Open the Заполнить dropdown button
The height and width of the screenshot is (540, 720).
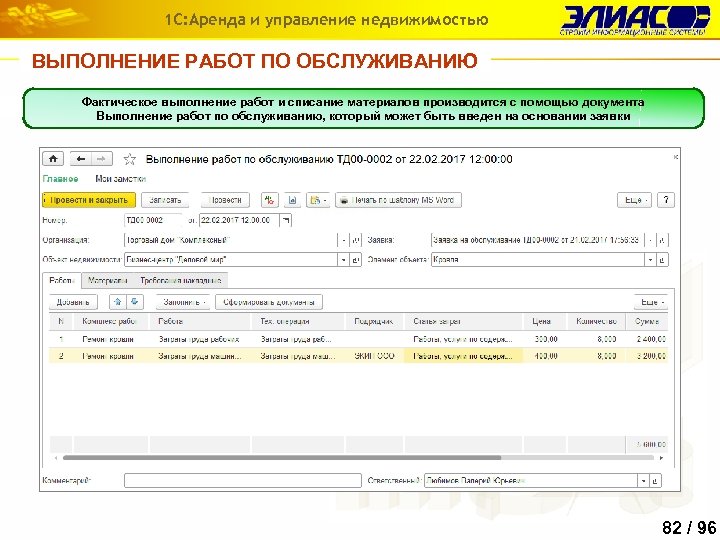[x=183, y=302]
